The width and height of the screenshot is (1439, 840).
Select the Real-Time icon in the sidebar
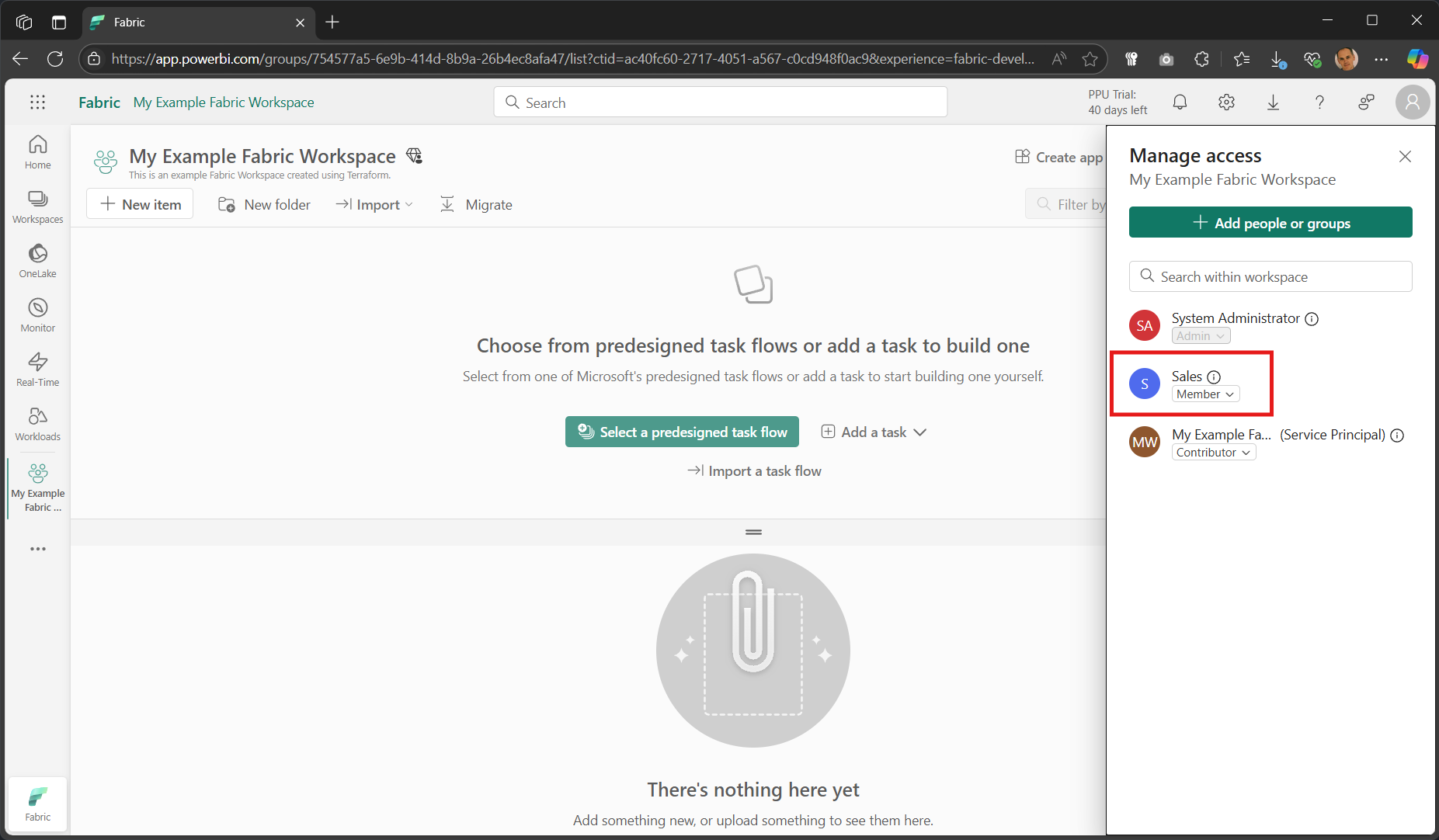(x=36, y=368)
